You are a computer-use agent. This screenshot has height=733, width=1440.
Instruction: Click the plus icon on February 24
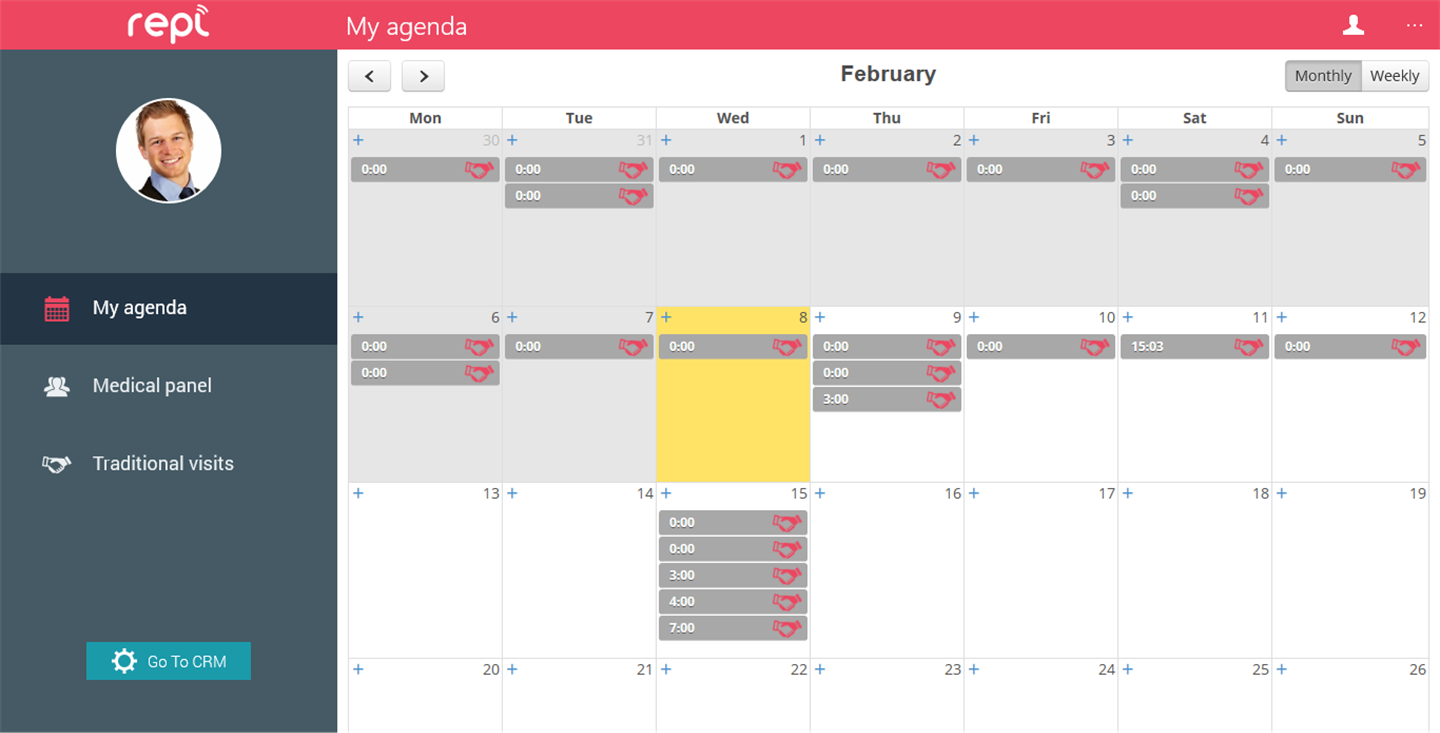974,669
